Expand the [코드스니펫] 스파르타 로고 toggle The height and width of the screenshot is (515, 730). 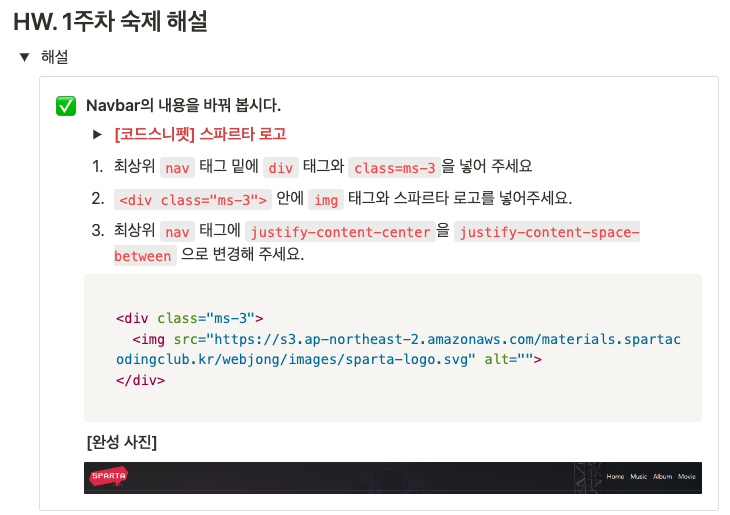coord(97,135)
